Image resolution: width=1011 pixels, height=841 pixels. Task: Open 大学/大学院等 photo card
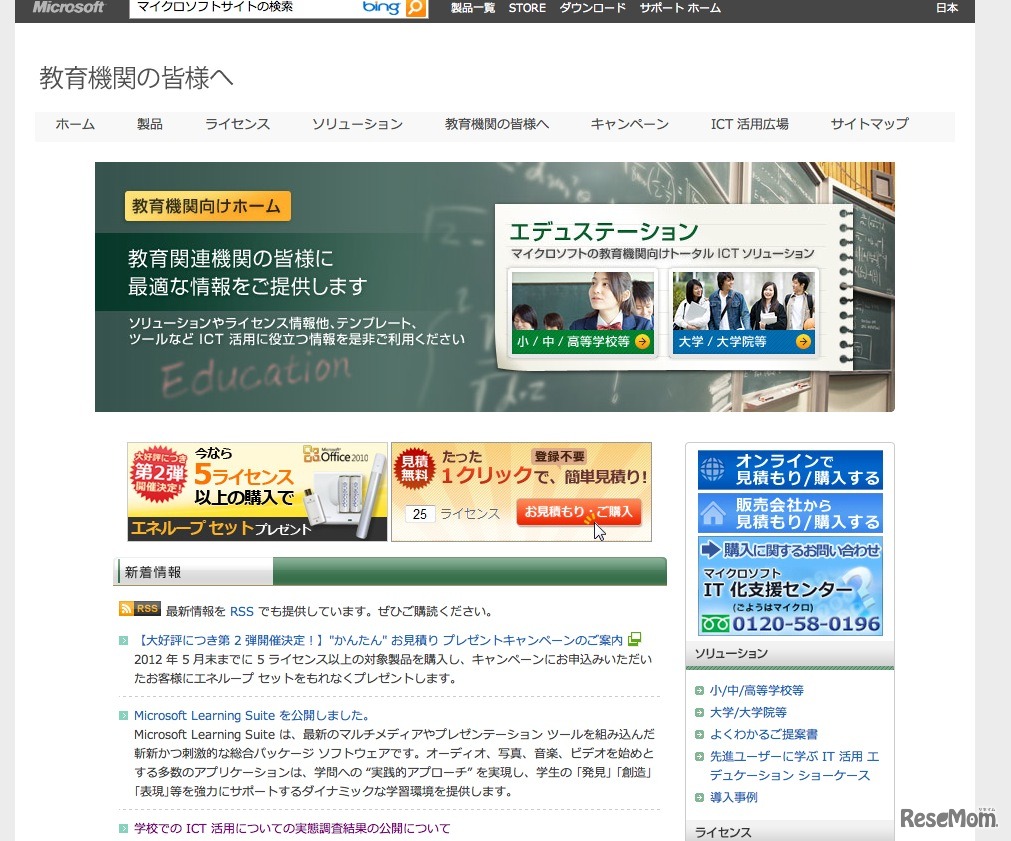pos(743,313)
